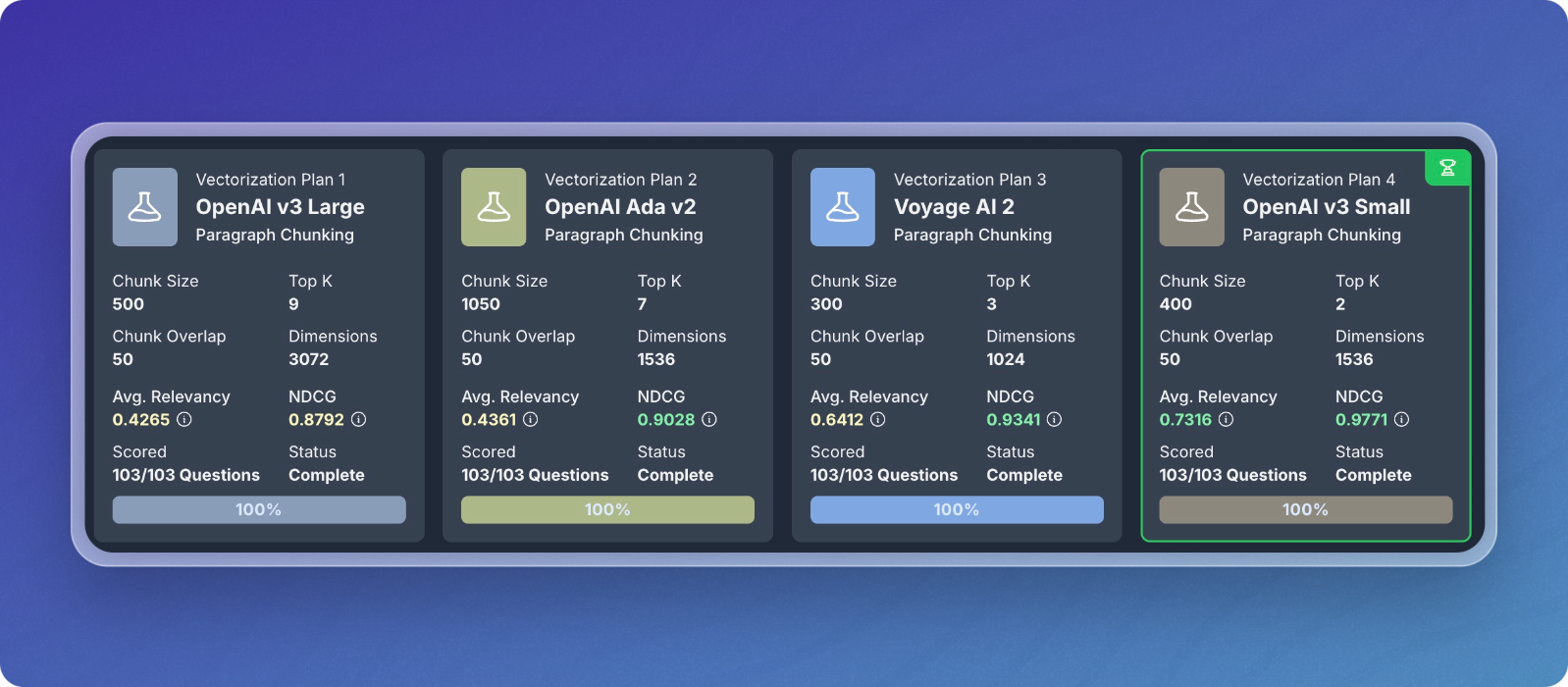Click 103/103 Questions in Plan 1 card

[x=186, y=475]
